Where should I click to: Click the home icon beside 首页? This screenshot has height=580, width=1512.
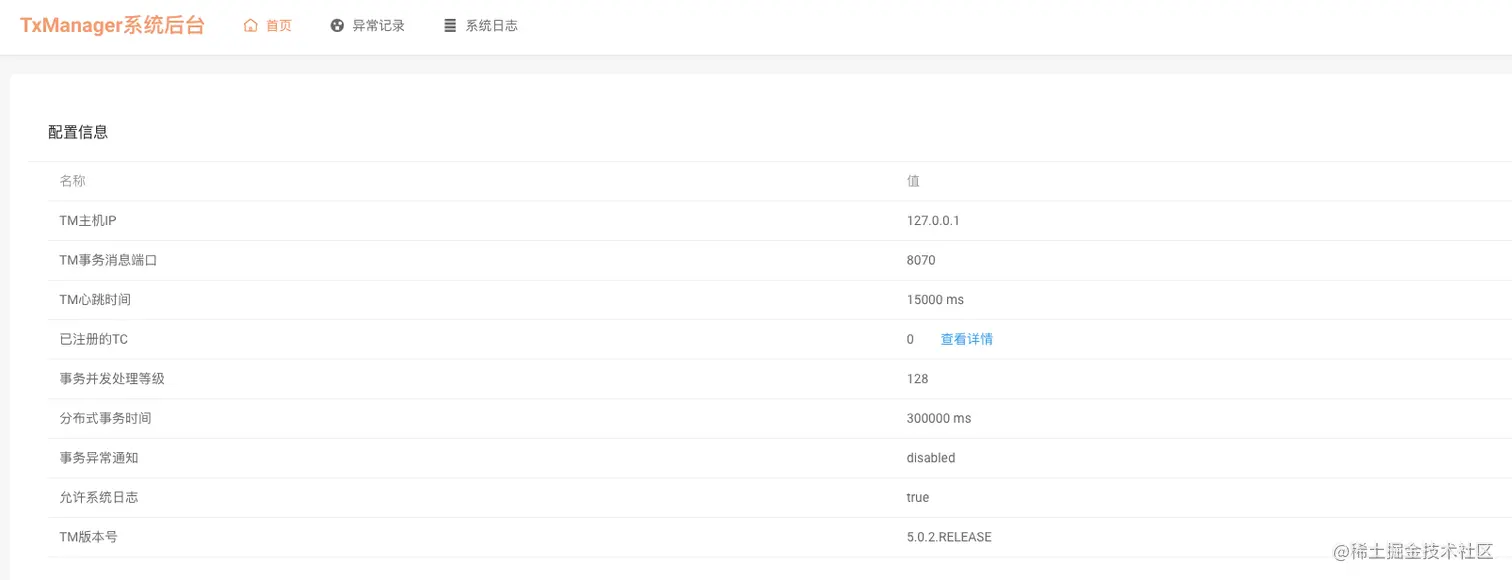tap(251, 26)
